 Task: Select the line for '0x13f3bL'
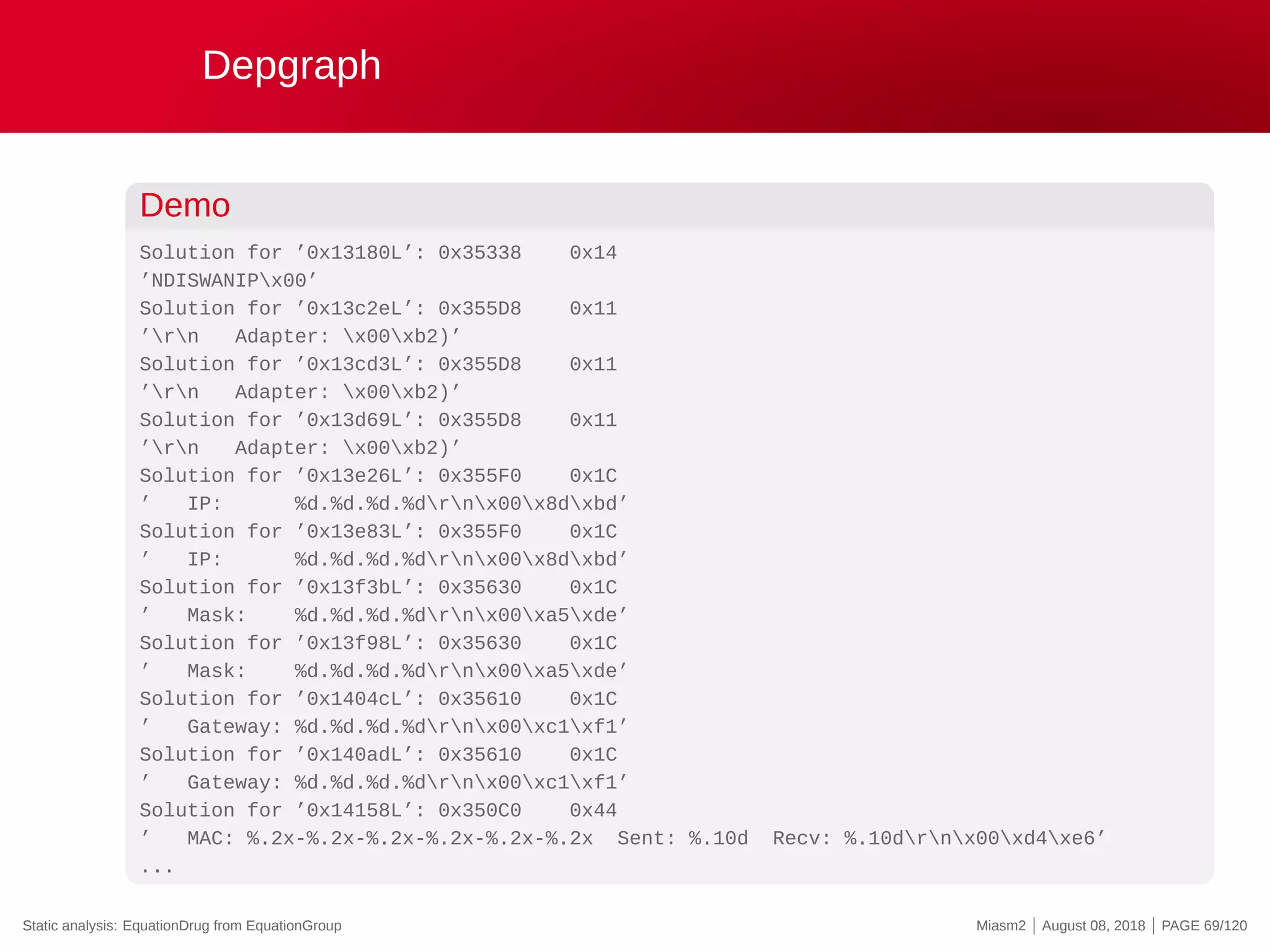click(x=378, y=588)
